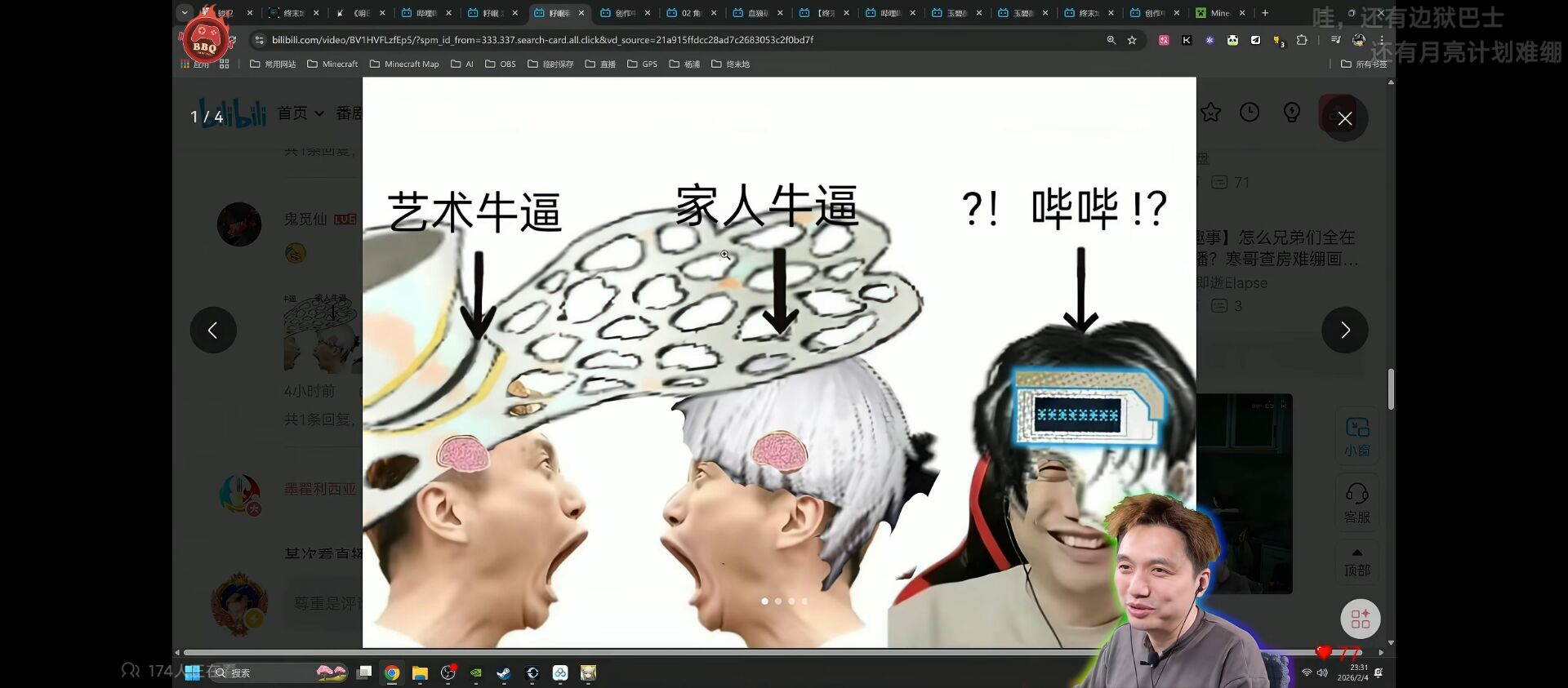The width and height of the screenshot is (1568, 688).
Task: Switch to the Mine browser tab
Action: pos(1219,13)
